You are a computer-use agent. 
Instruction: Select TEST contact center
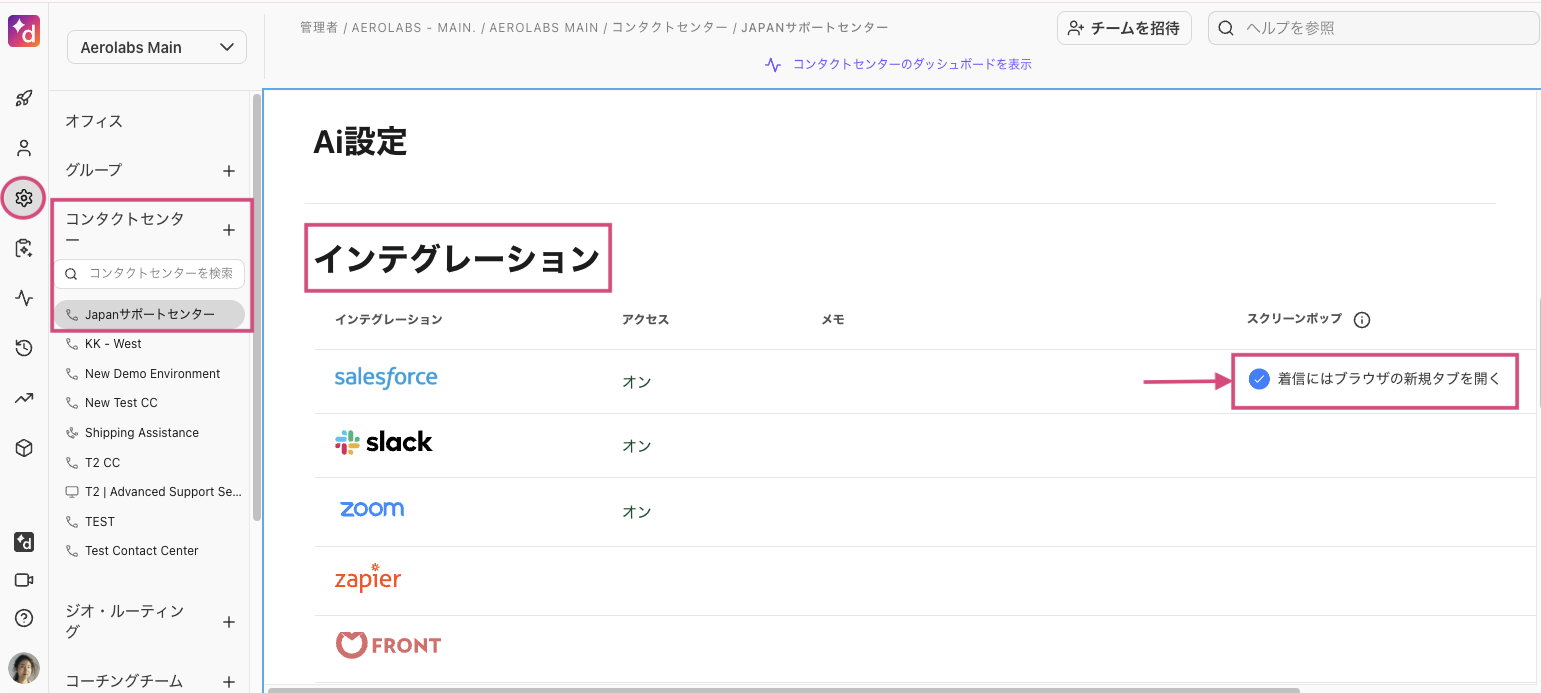point(100,522)
